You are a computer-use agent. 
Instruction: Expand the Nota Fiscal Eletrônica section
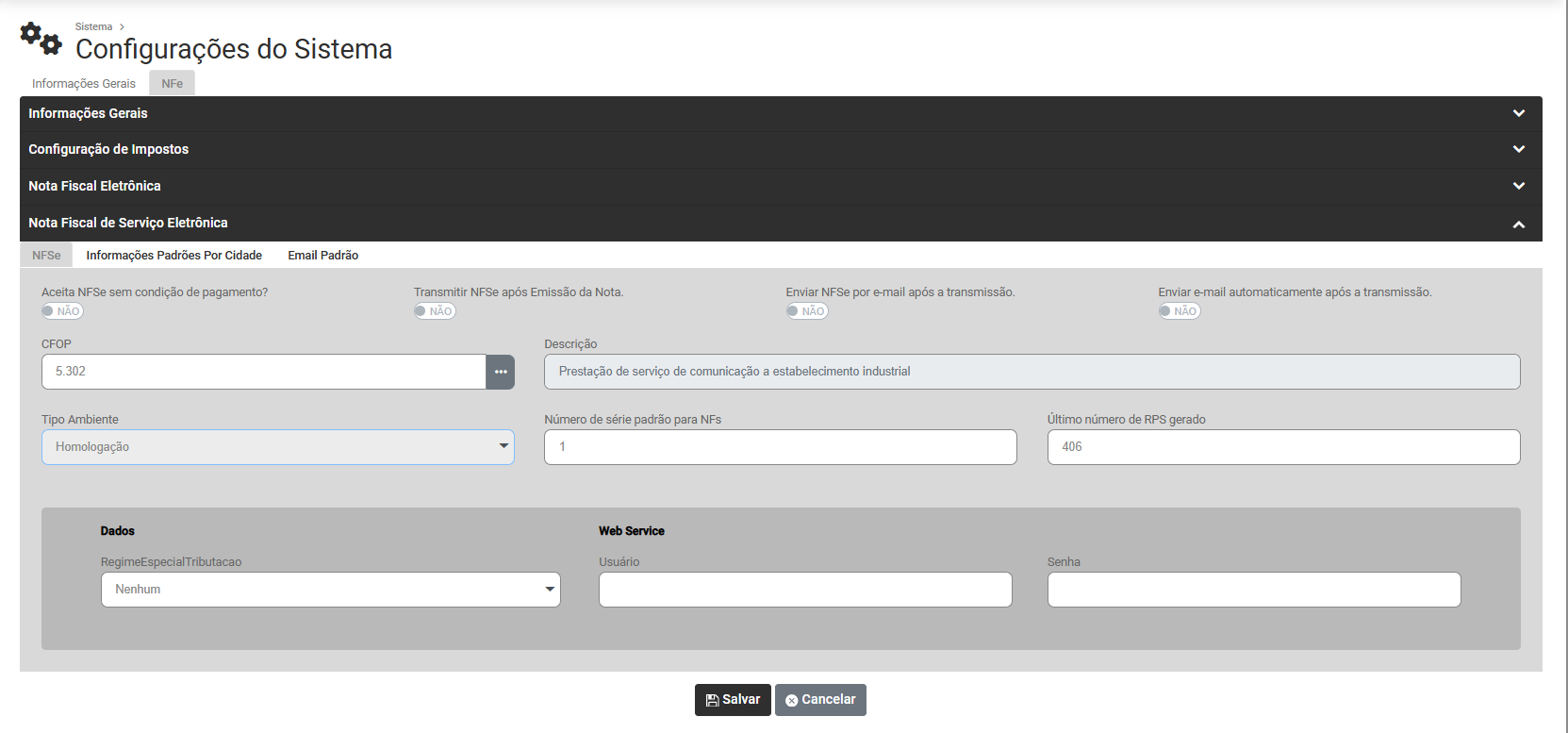pos(1518,186)
